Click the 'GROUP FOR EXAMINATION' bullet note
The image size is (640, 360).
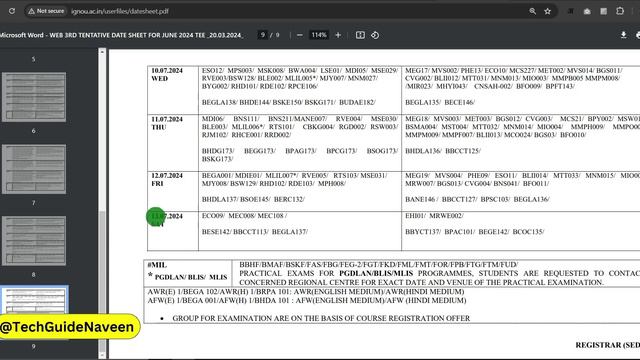pyautogui.click(x=321, y=318)
